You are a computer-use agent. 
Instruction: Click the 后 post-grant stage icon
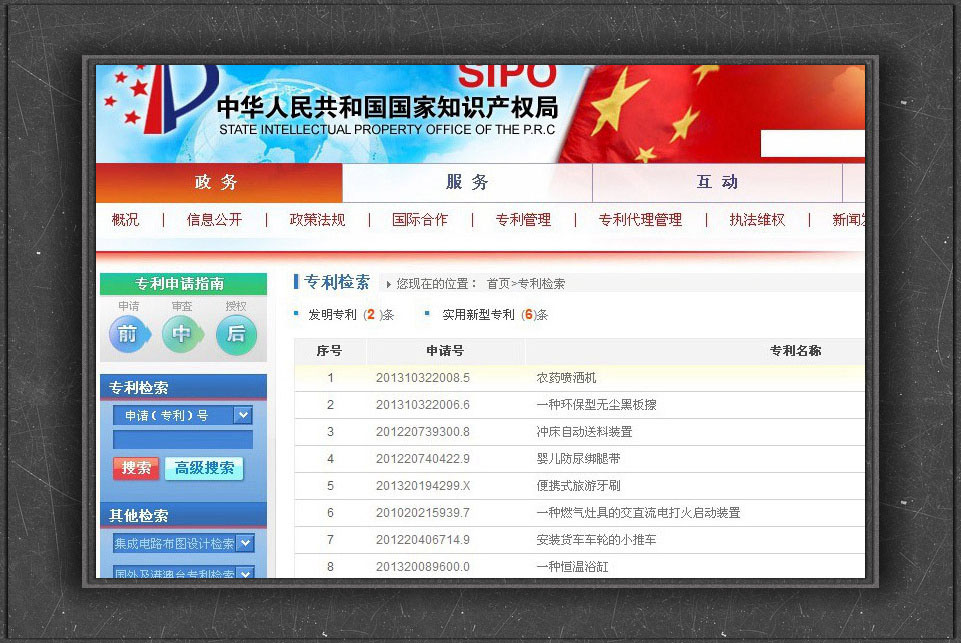pos(236,335)
